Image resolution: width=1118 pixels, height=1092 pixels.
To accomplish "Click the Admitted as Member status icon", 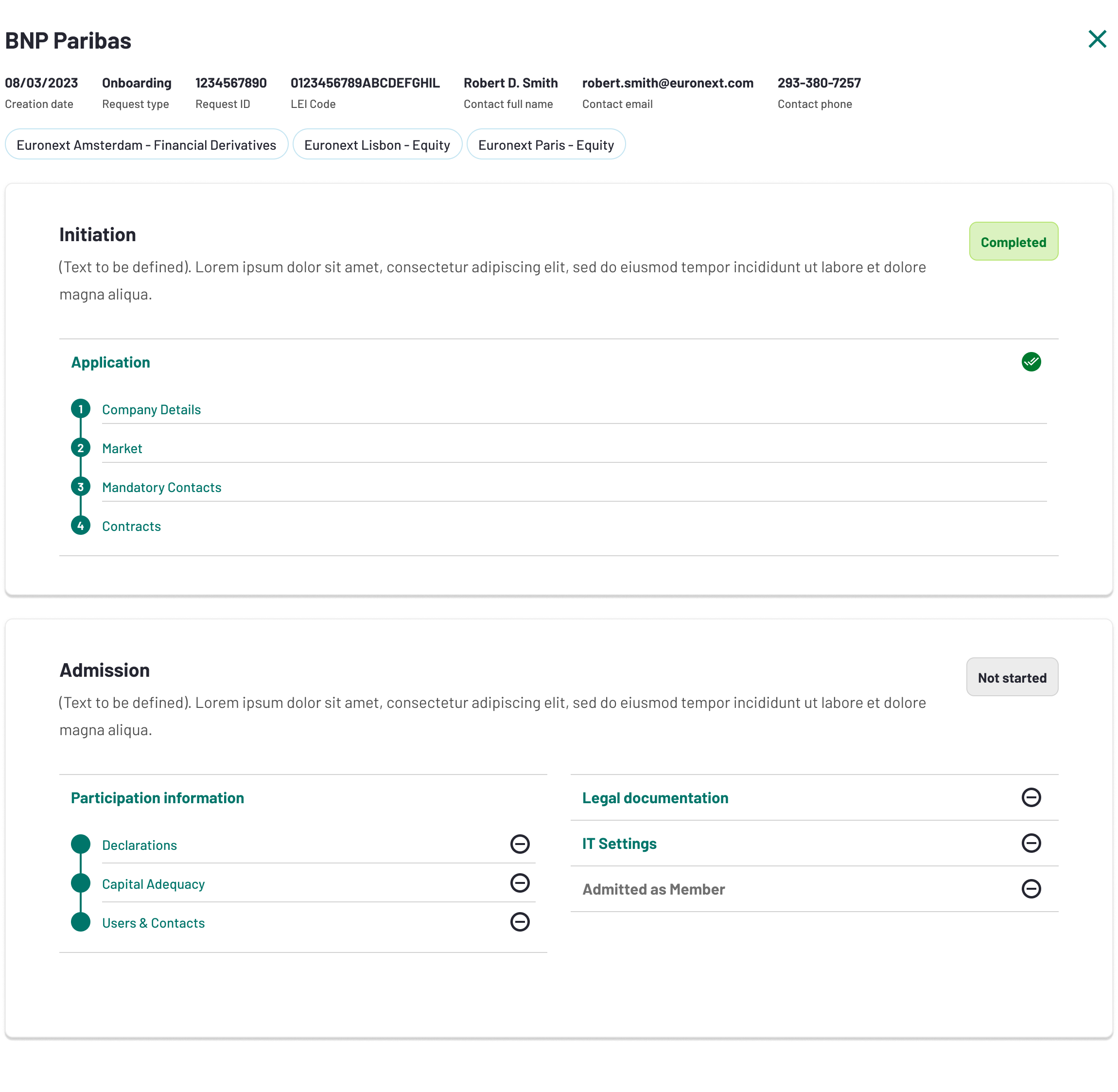I will tap(1031, 889).
